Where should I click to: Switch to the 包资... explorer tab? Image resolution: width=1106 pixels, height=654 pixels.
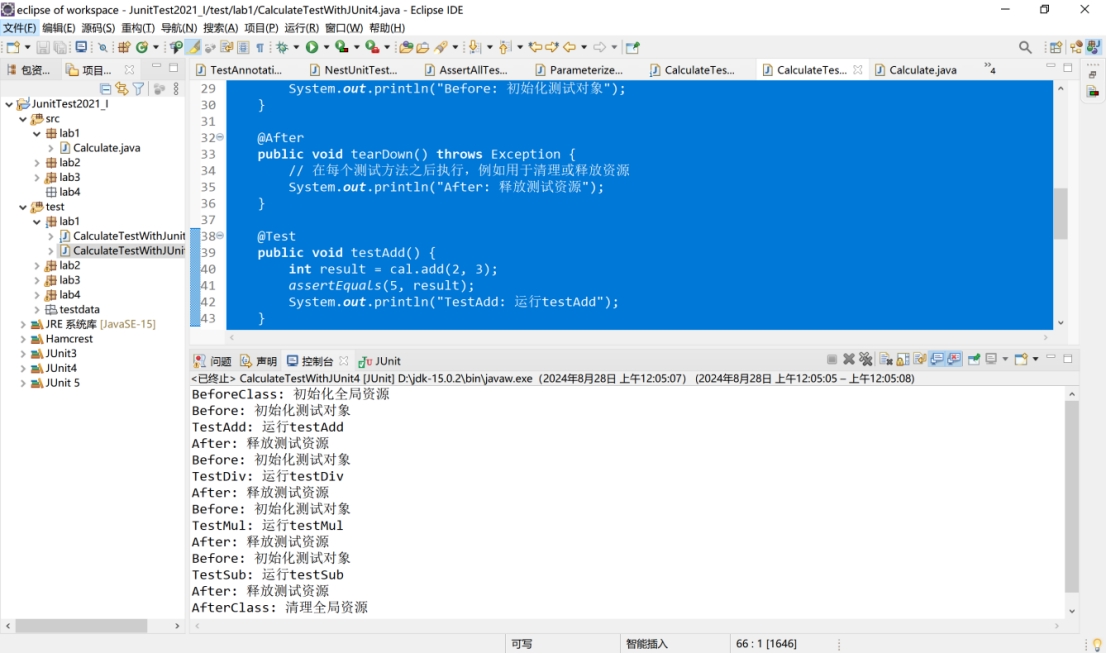(x=29, y=70)
